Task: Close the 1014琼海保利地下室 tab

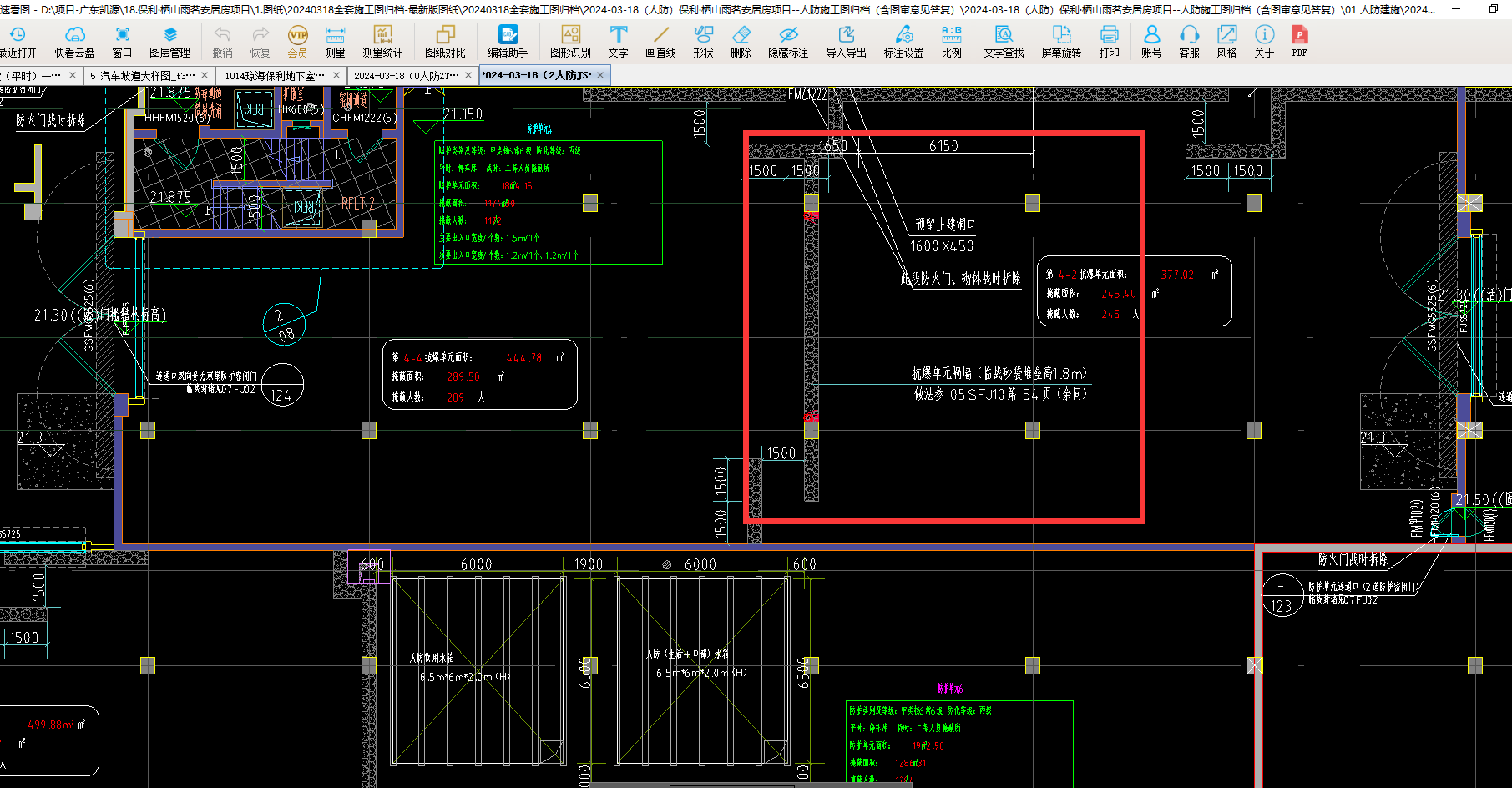Action: pyautogui.click(x=336, y=75)
